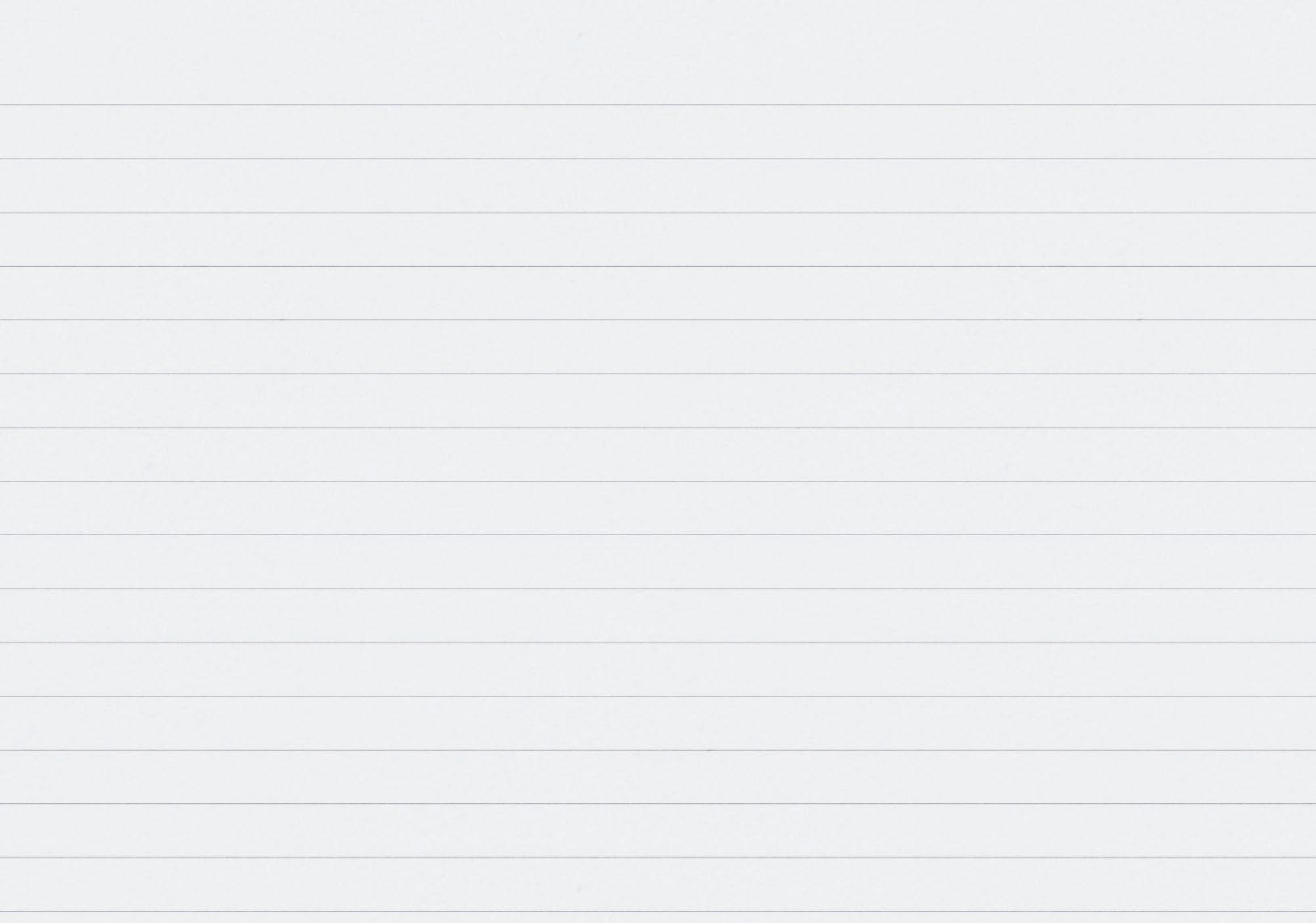Click the first writing row below the header
The height and width of the screenshot is (923, 1316).
pos(658,132)
